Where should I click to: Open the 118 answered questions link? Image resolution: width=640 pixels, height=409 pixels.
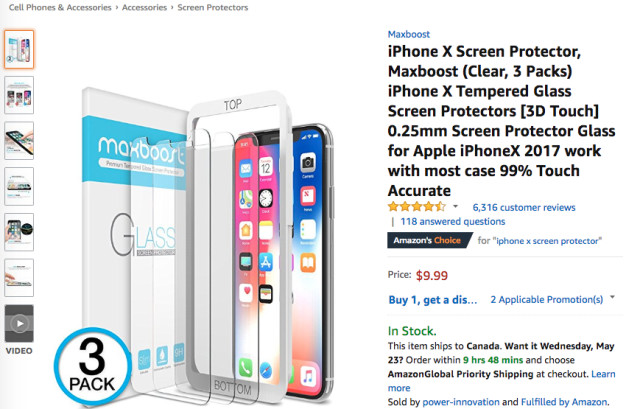[x=453, y=222]
